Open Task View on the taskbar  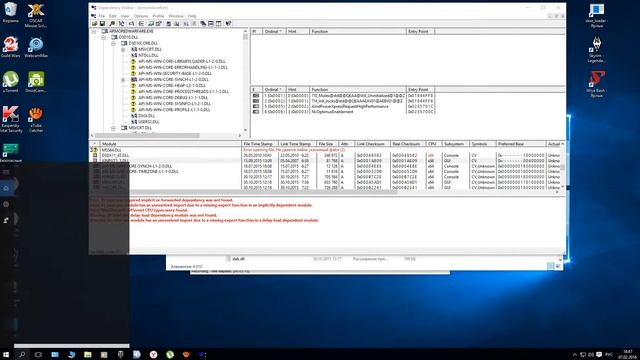click(38, 354)
